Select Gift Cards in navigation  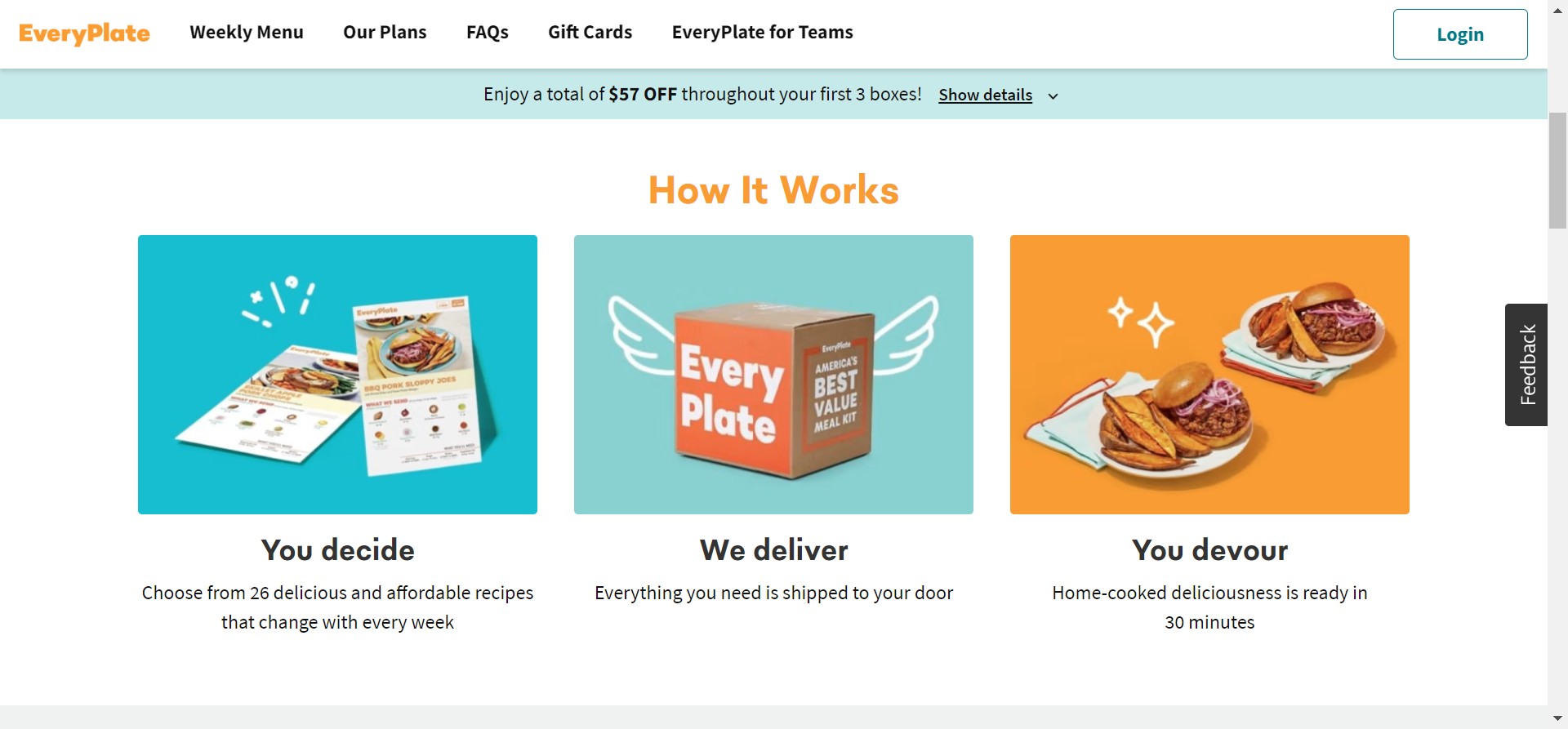(590, 33)
